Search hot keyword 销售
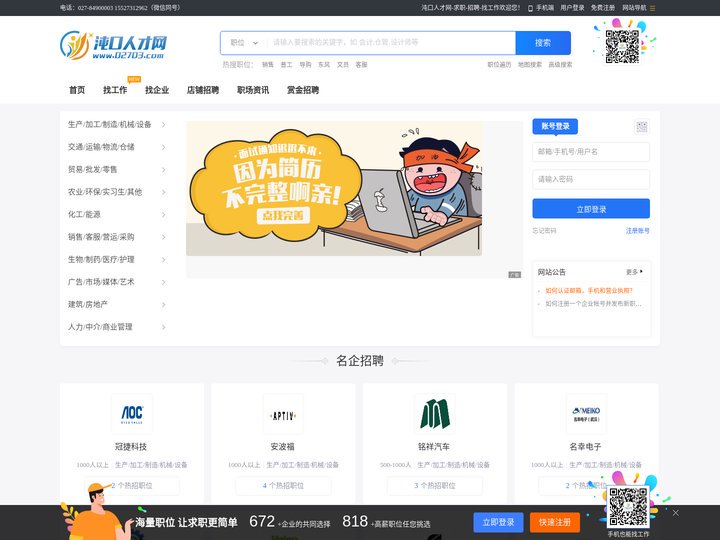This screenshot has height=540, width=720. pos(268,65)
